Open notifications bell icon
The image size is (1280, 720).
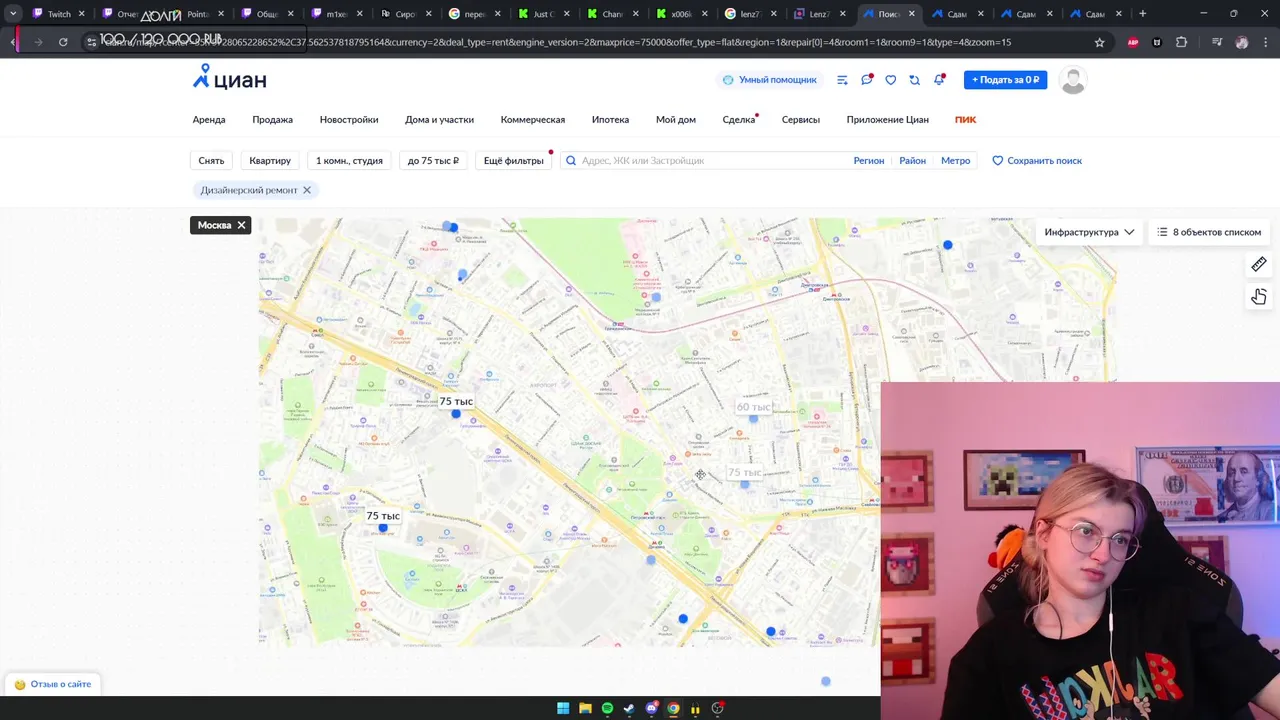click(x=939, y=80)
